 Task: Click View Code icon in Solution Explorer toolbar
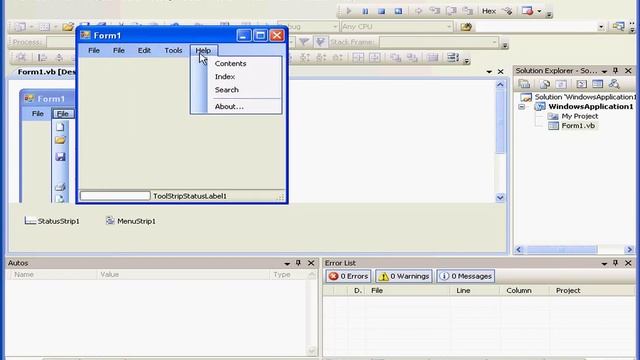click(x=581, y=84)
